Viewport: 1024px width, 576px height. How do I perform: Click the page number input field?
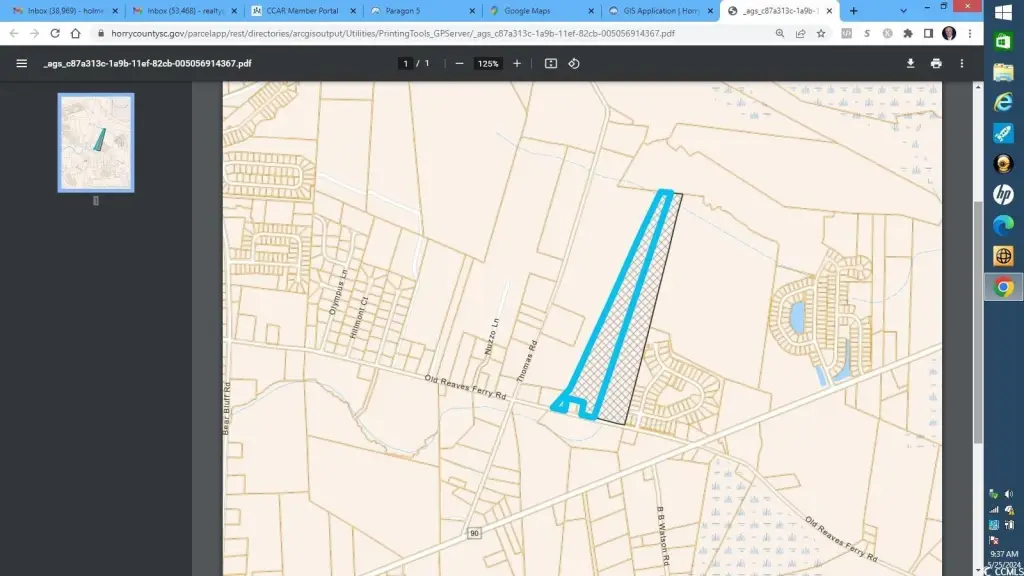pos(406,63)
